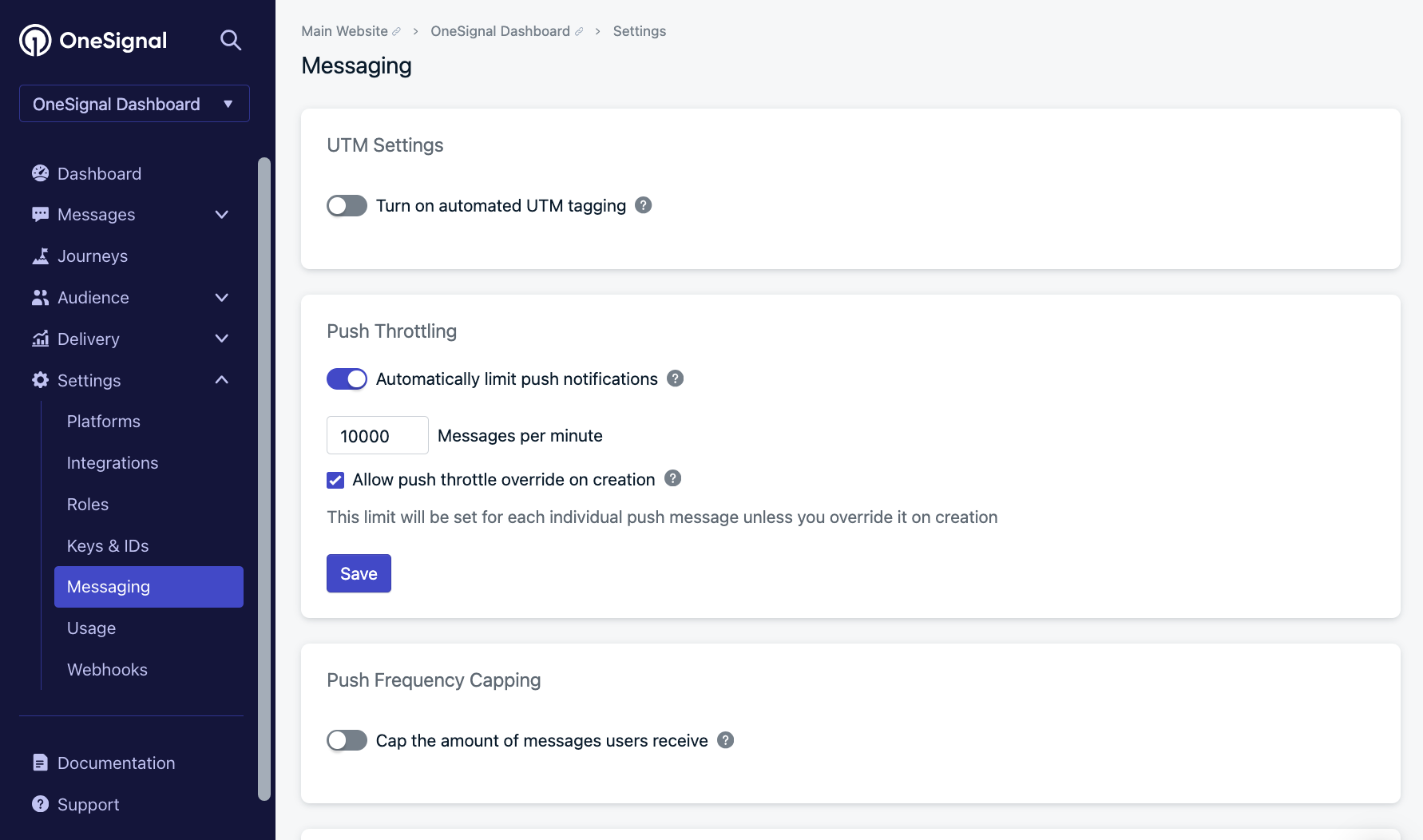
Task: Go to Keys & IDs settings
Action: click(108, 545)
